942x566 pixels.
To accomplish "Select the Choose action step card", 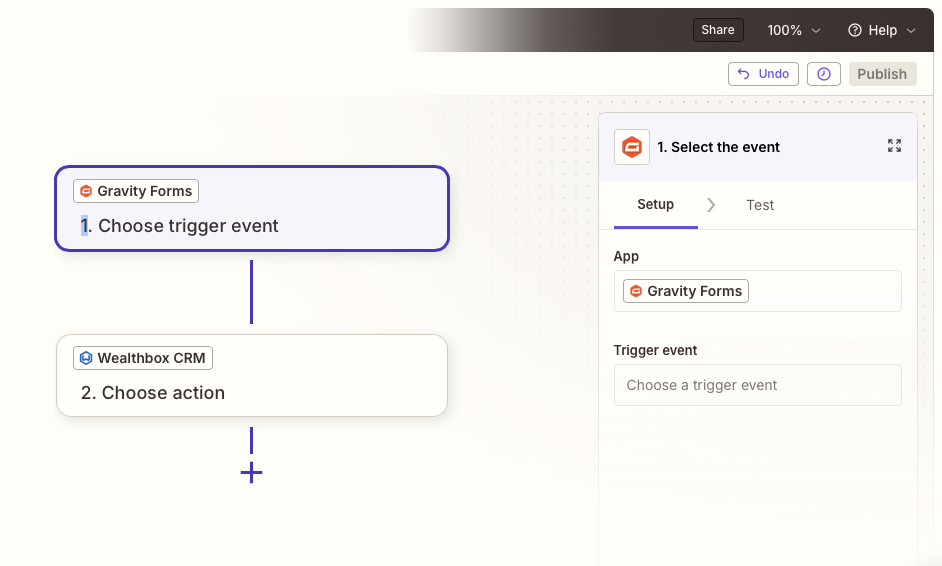I will (252, 376).
